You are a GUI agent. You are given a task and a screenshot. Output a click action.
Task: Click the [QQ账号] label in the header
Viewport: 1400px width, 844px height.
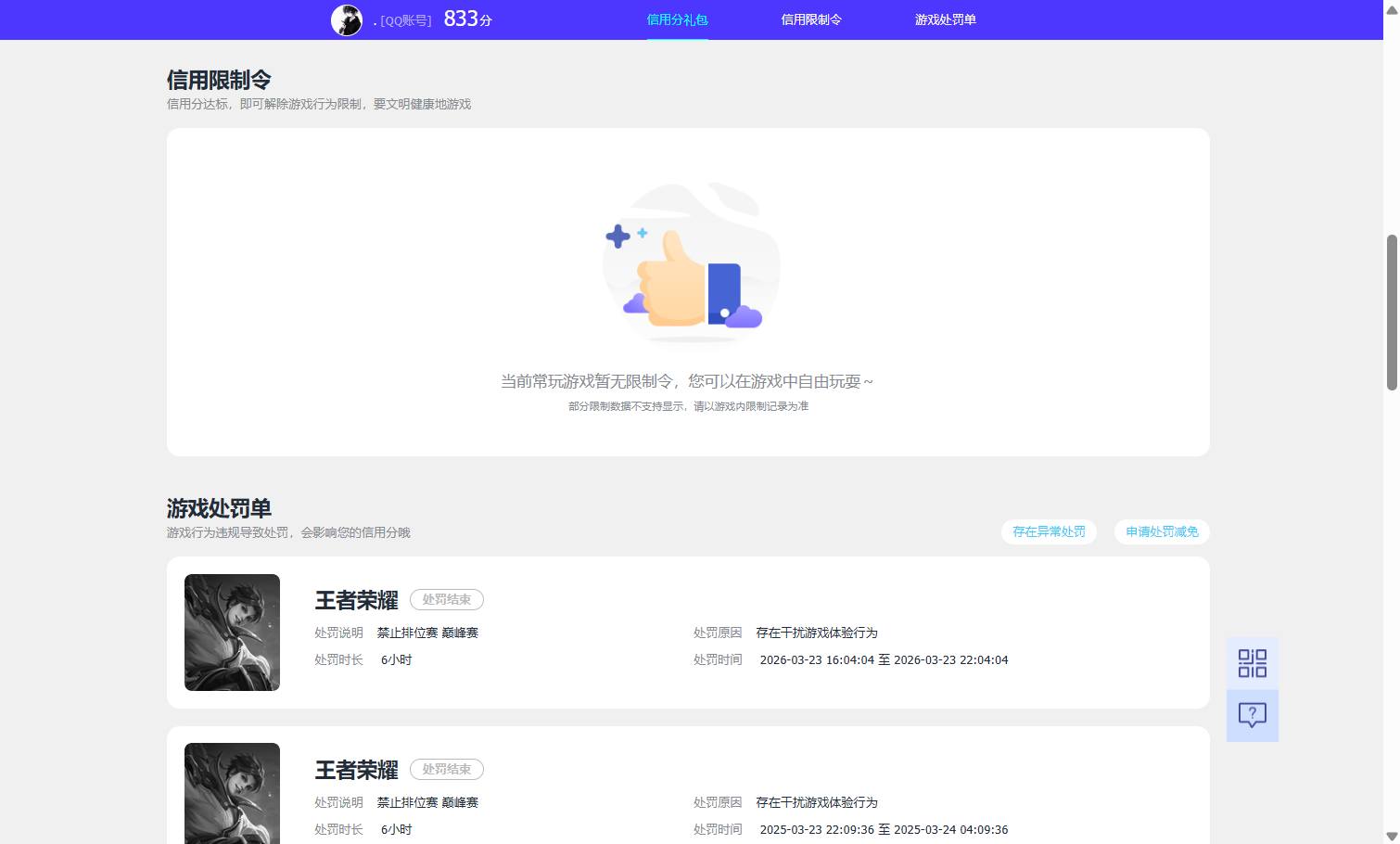(405, 20)
